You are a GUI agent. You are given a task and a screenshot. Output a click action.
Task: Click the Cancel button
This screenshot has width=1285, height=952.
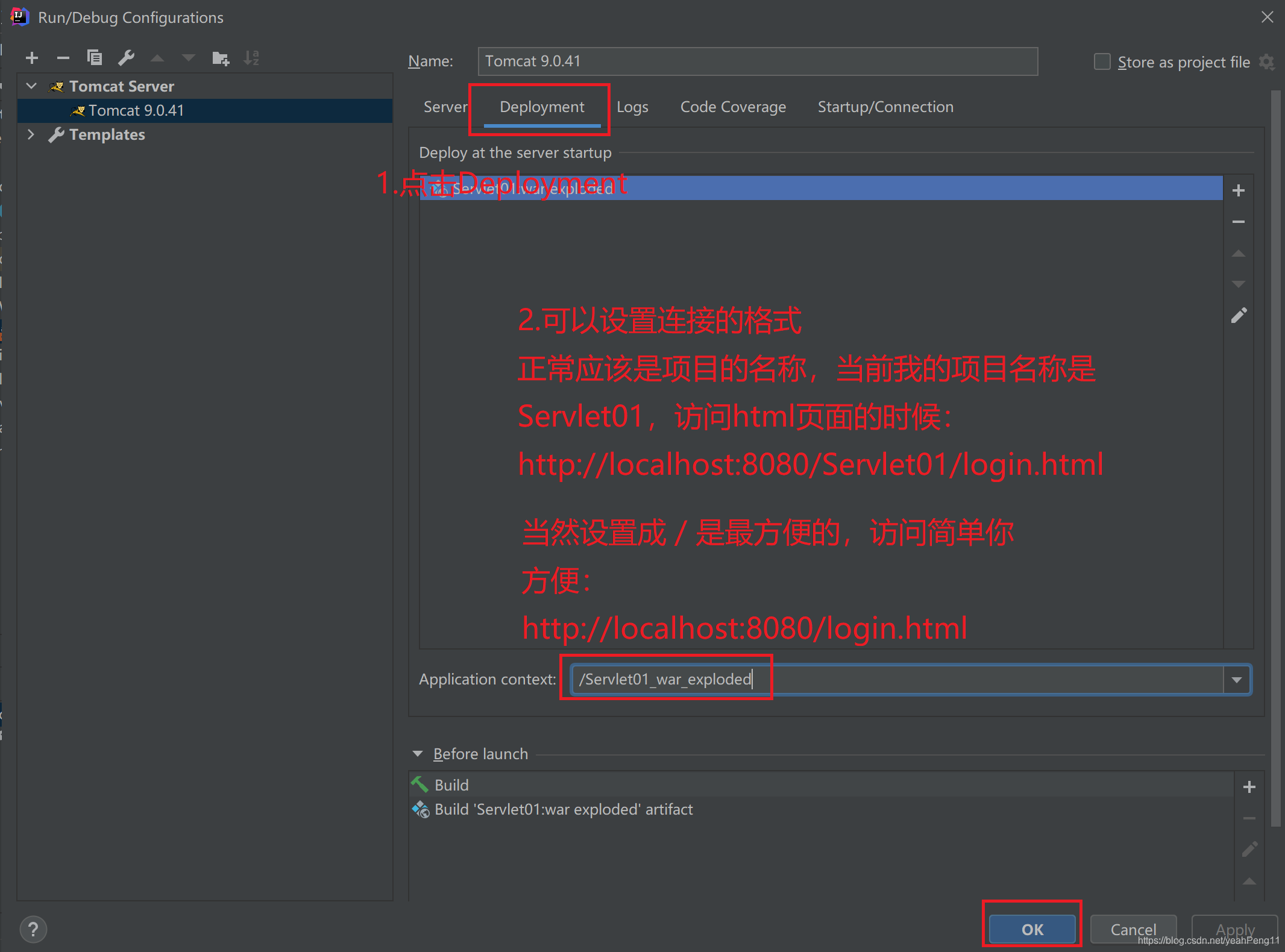(1133, 929)
